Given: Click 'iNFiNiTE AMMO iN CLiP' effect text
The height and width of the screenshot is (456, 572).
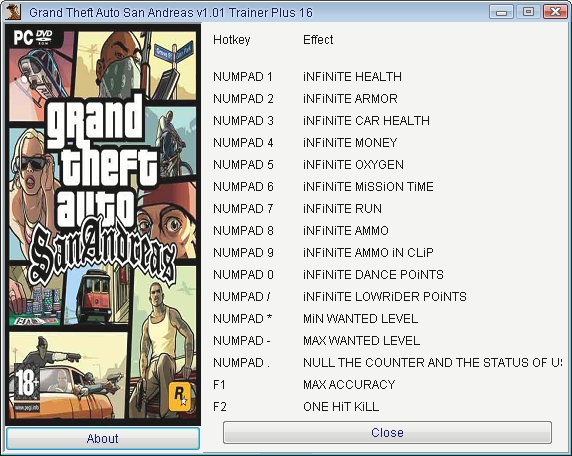Looking at the screenshot, I should (368, 252).
